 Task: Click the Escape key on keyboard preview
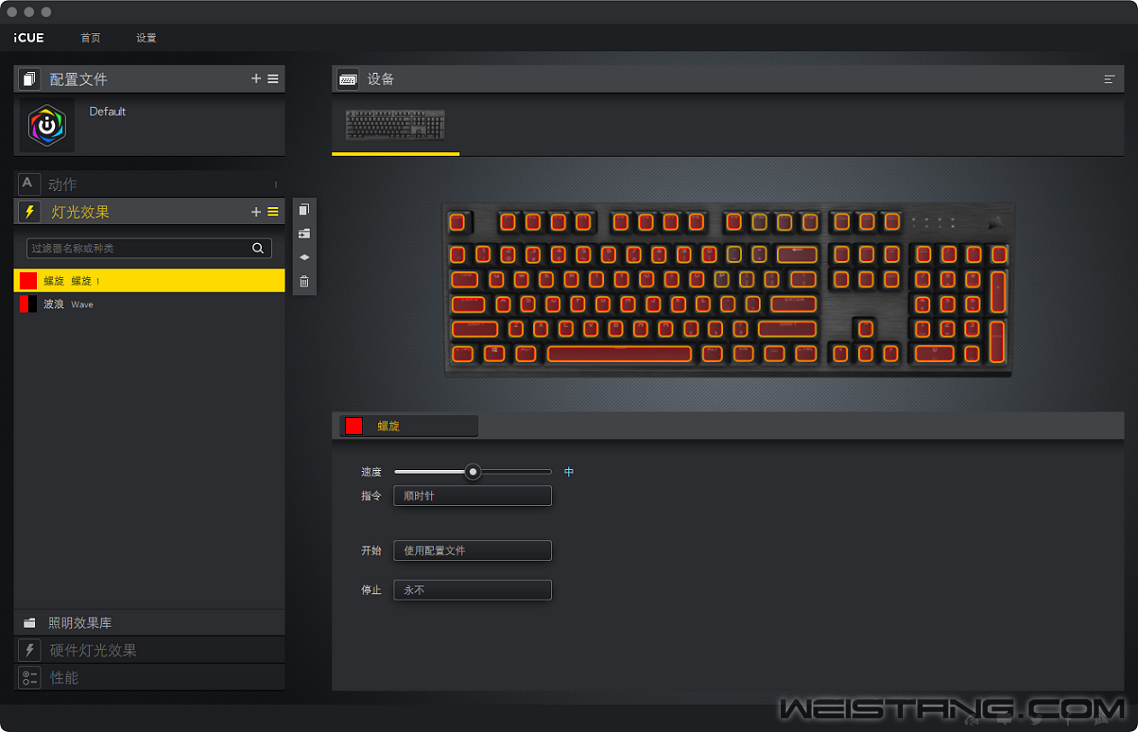click(457, 222)
